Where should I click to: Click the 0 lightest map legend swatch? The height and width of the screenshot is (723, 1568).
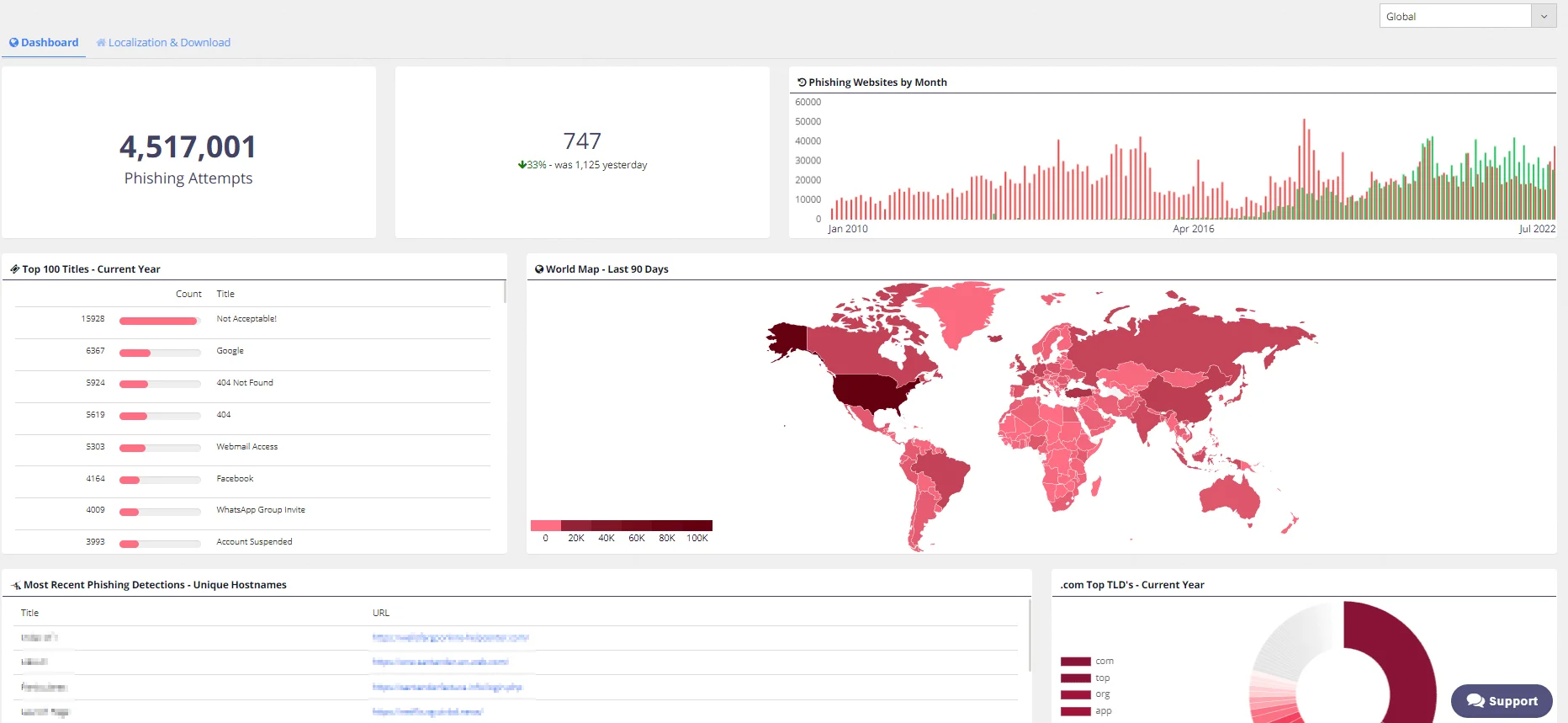[546, 525]
